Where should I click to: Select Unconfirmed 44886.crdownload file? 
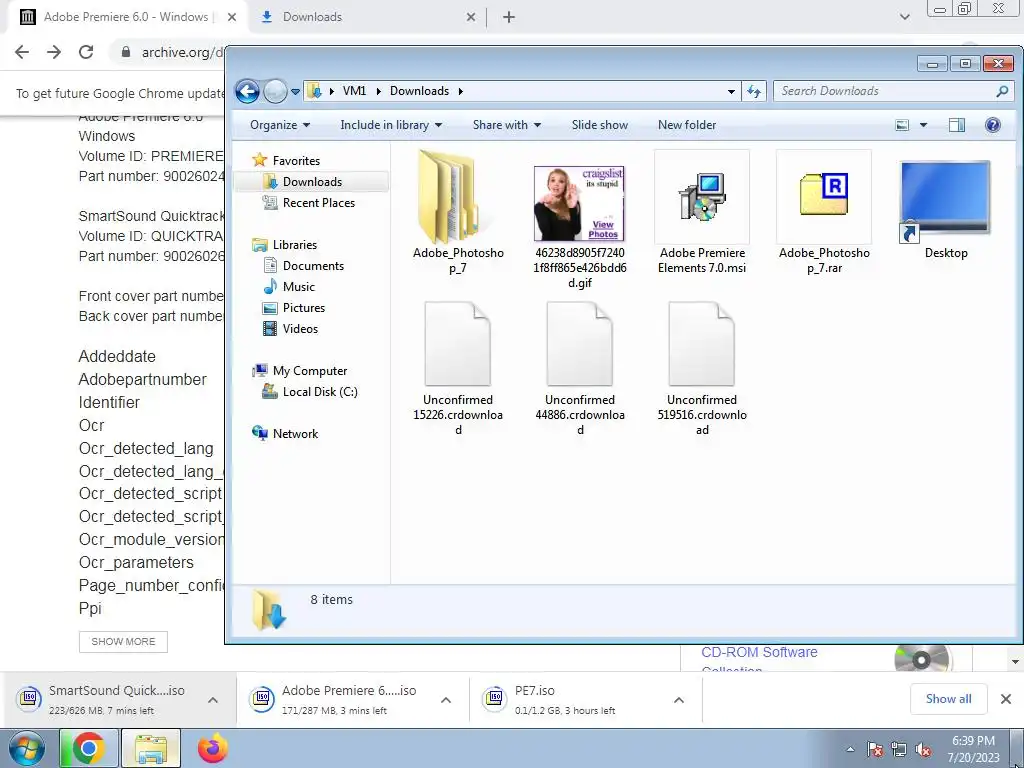click(579, 368)
